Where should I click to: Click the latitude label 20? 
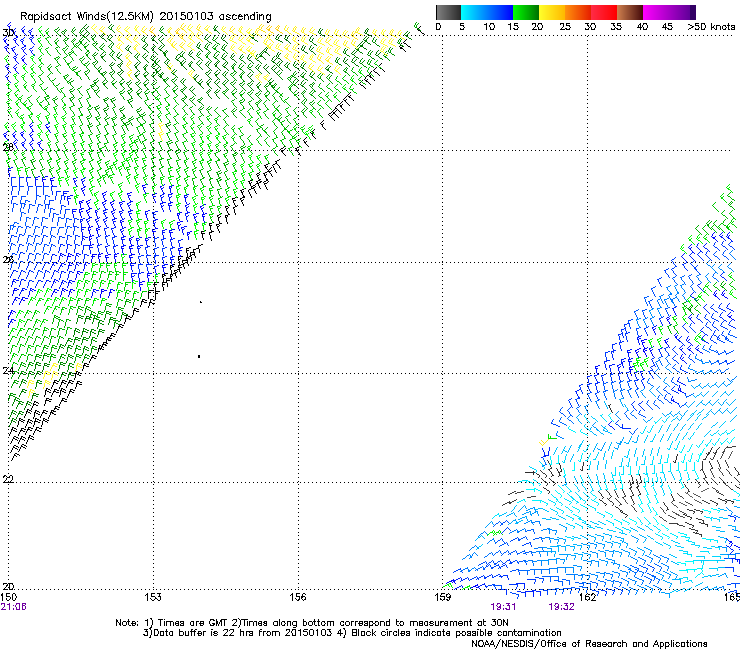(x=8, y=586)
